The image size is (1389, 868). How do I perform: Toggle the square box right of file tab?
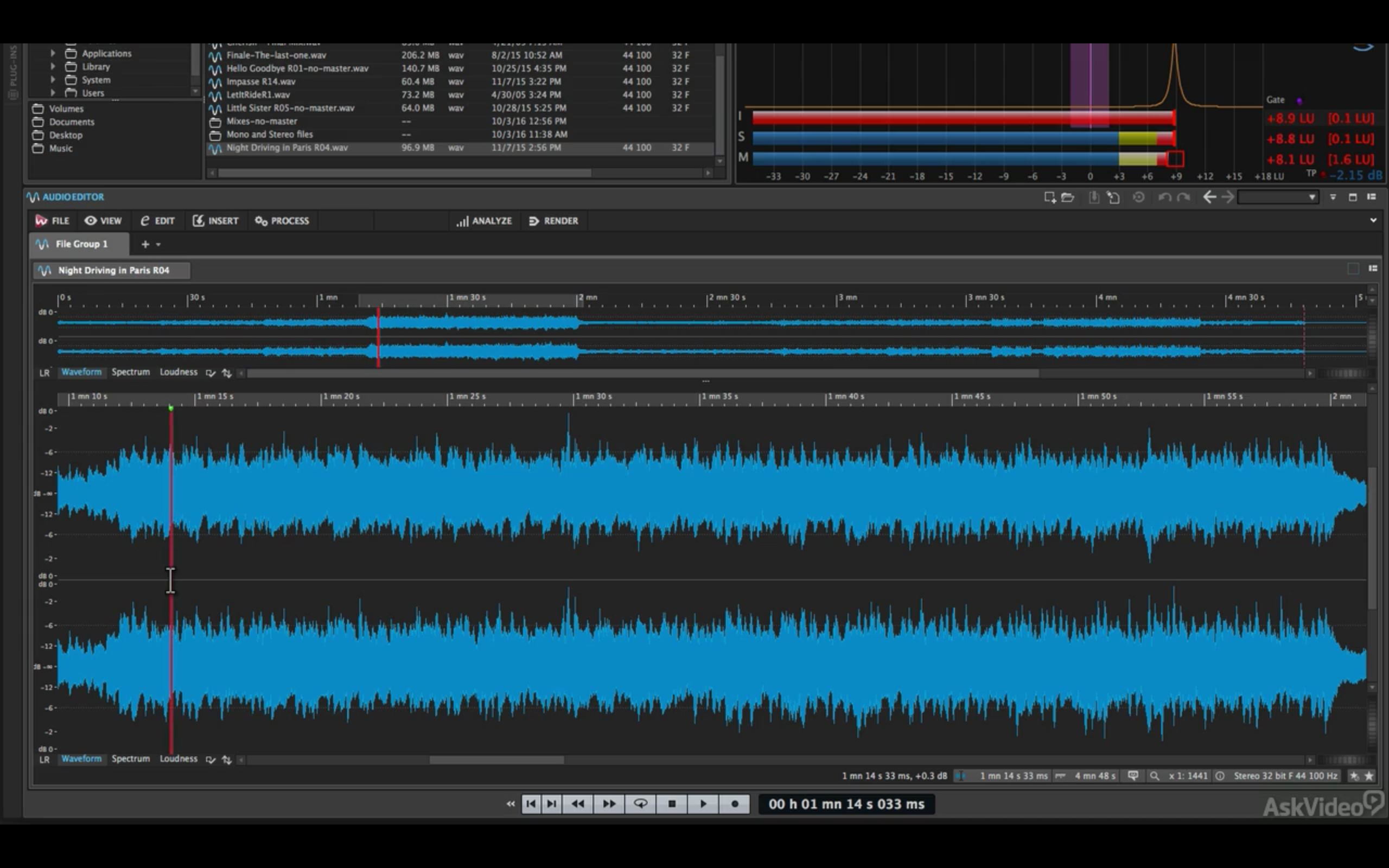coord(1353,269)
